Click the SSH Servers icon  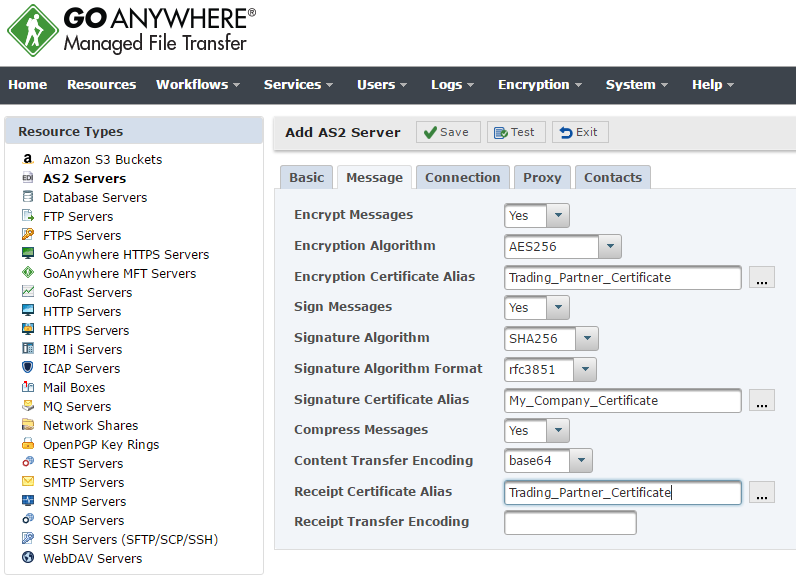coord(28,539)
